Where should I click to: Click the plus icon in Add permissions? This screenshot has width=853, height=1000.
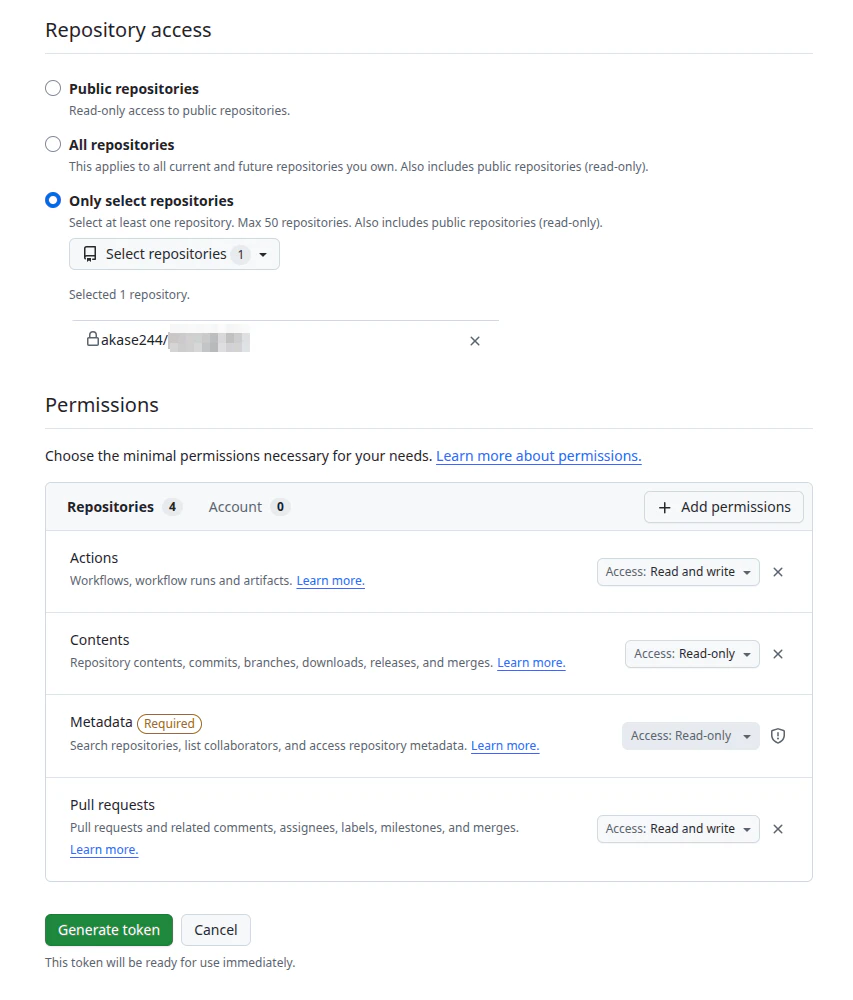tap(664, 508)
